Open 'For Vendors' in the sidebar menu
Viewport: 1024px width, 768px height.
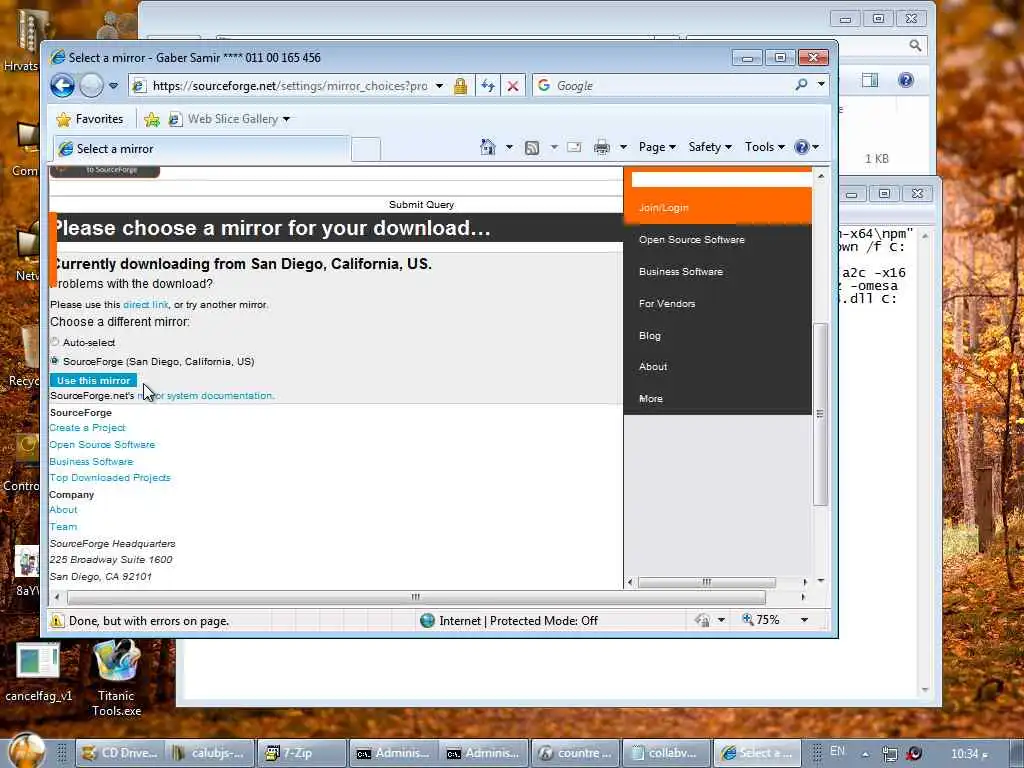click(667, 304)
